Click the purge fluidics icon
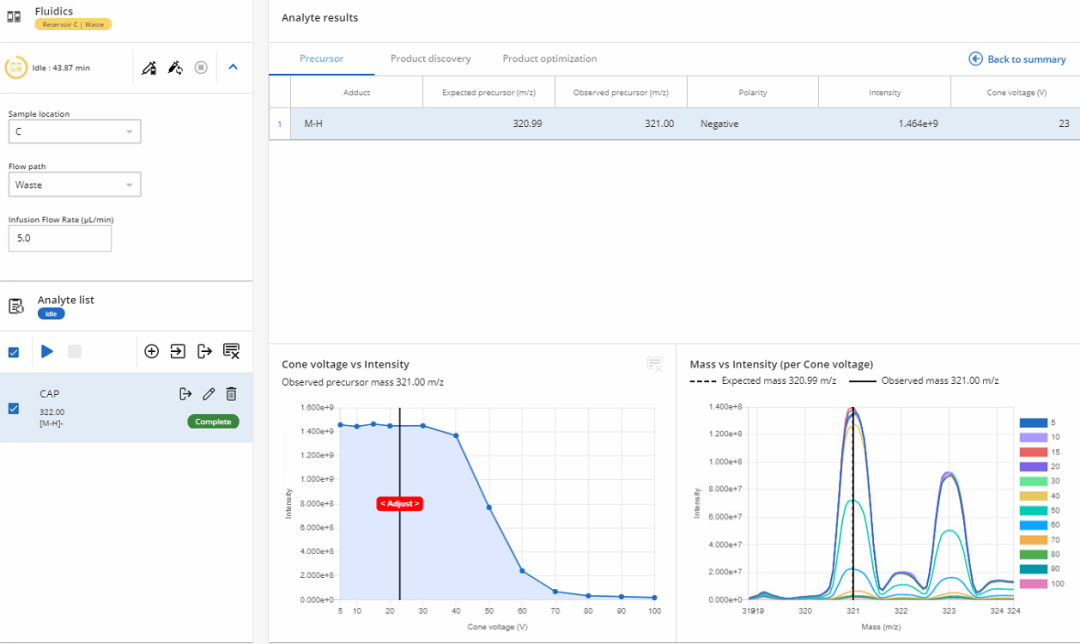Viewport: 1080px width, 644px height. [175, 68]
